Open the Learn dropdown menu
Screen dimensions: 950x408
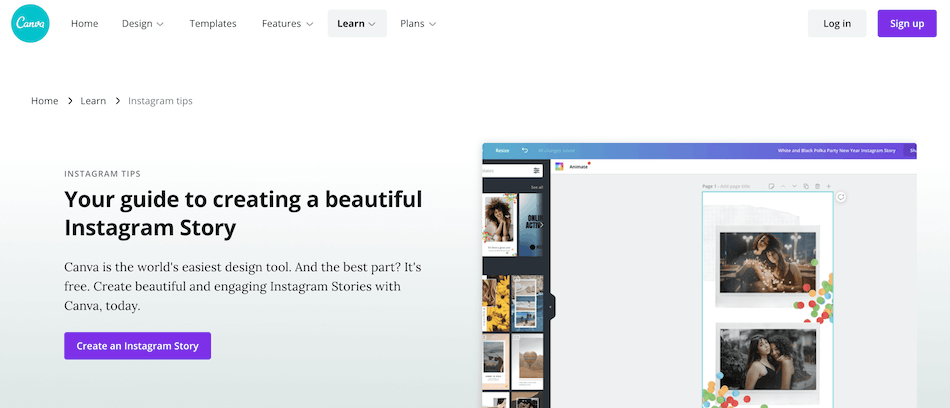pyautogui.click(x=357, y=24)
